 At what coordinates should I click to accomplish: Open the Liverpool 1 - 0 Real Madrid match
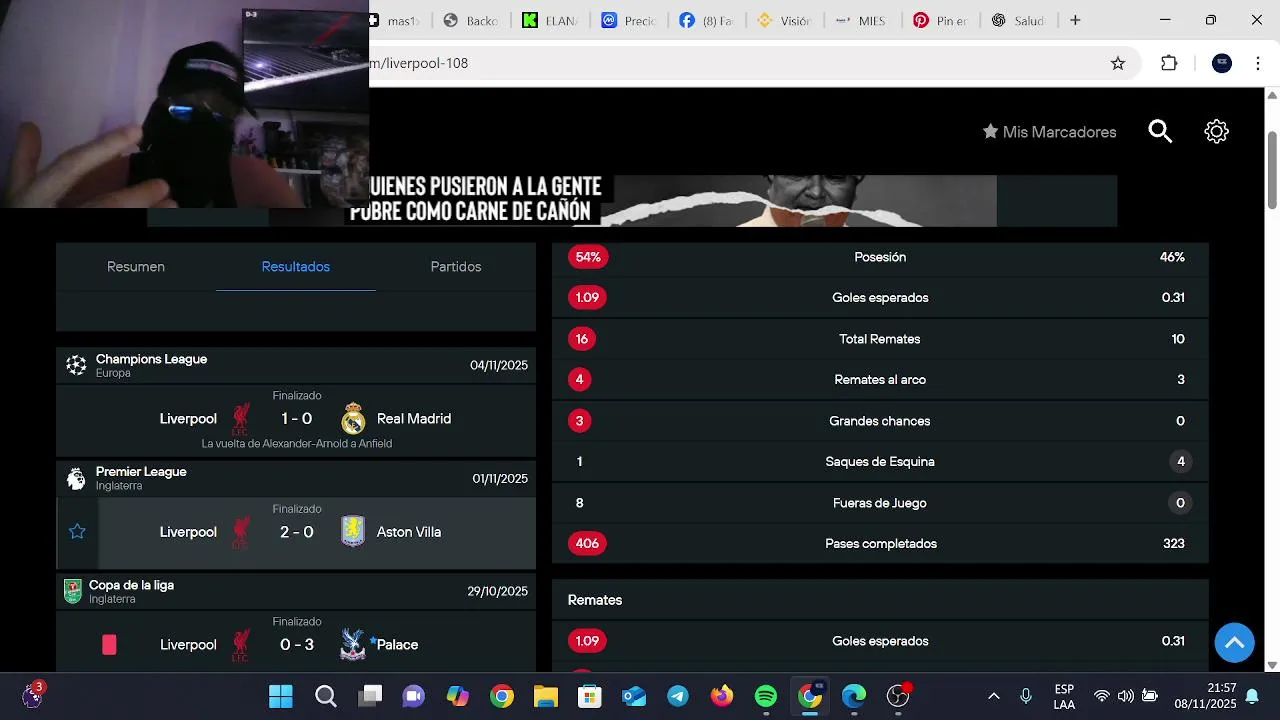pyautogui.click(x=296, y=419)
